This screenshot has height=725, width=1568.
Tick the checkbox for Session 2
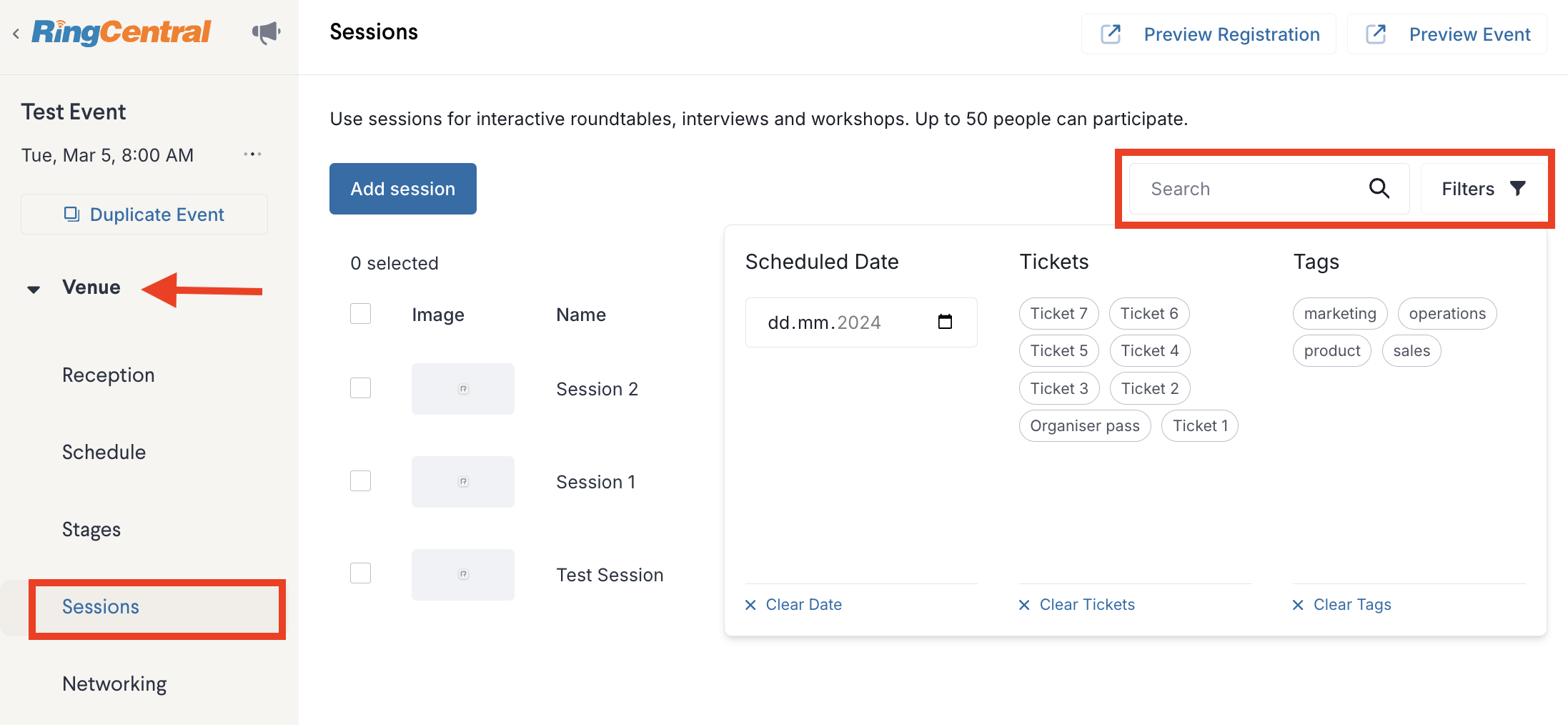click(360, 388)
